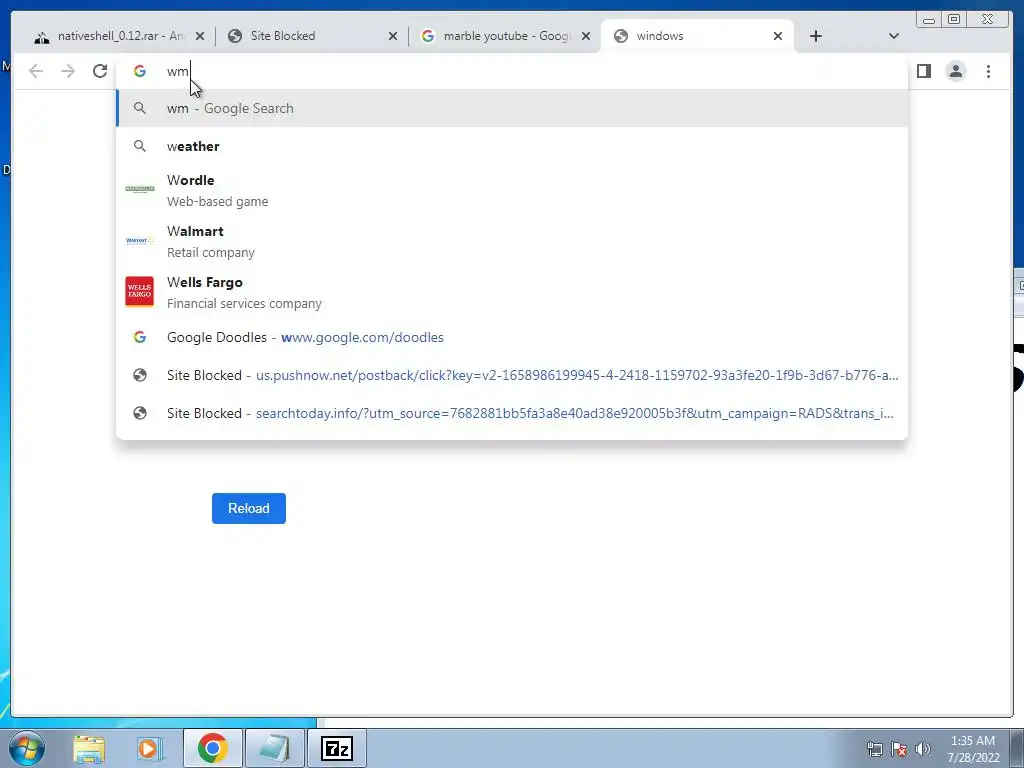Open the Google Doodles suggestion
The width and height of the screenshot is (1024, 768).
512,337
